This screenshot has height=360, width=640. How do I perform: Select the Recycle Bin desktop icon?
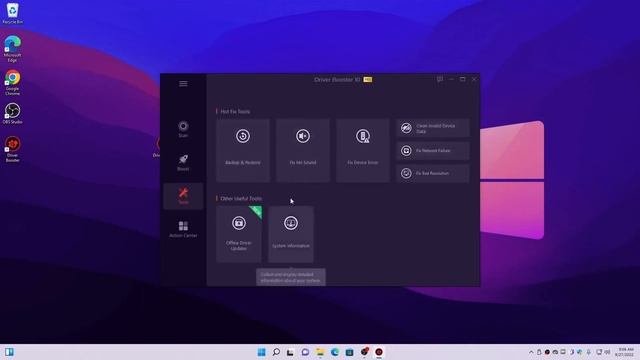point(12,13)
